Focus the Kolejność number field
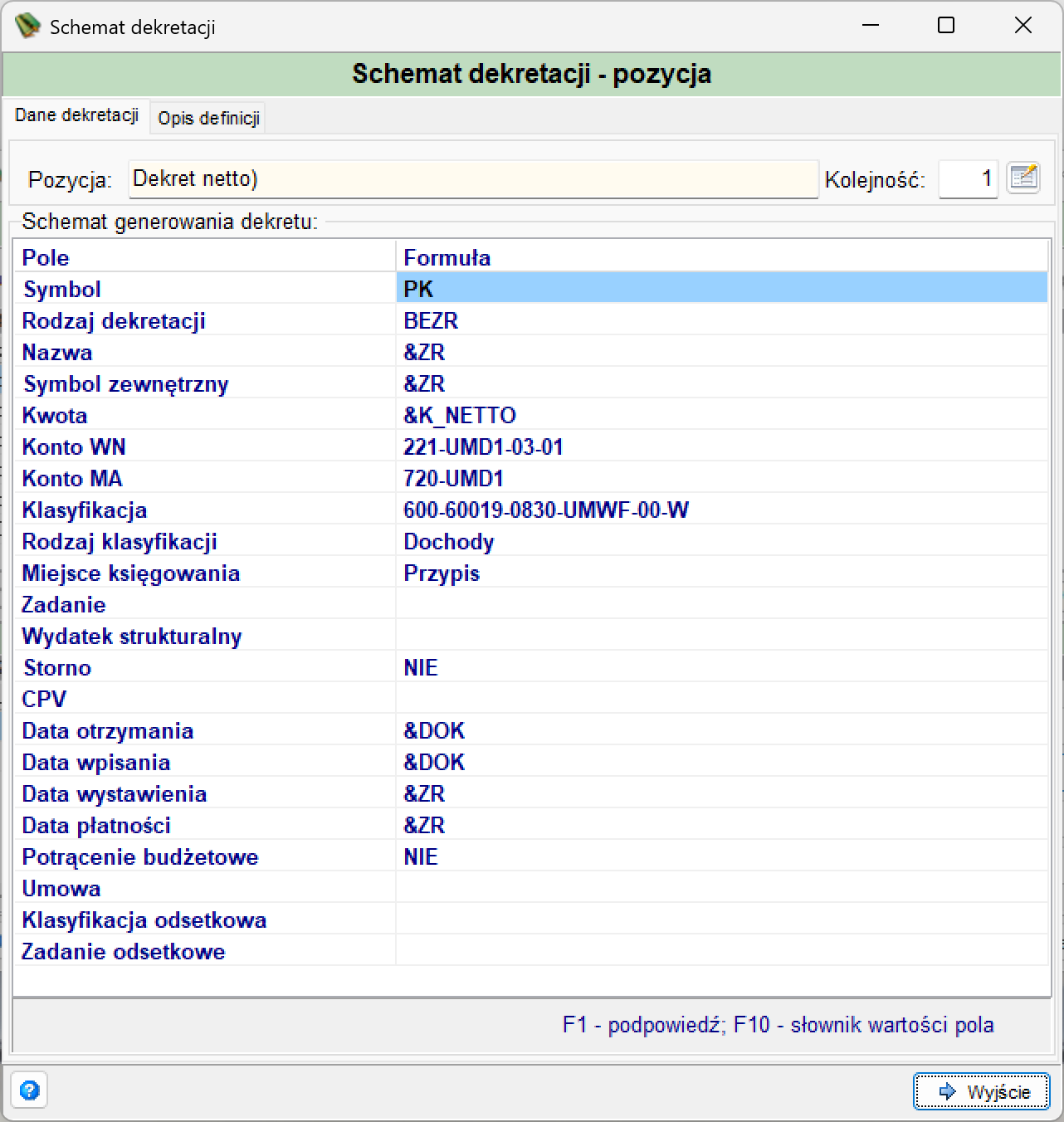 (x=968, y=179)
